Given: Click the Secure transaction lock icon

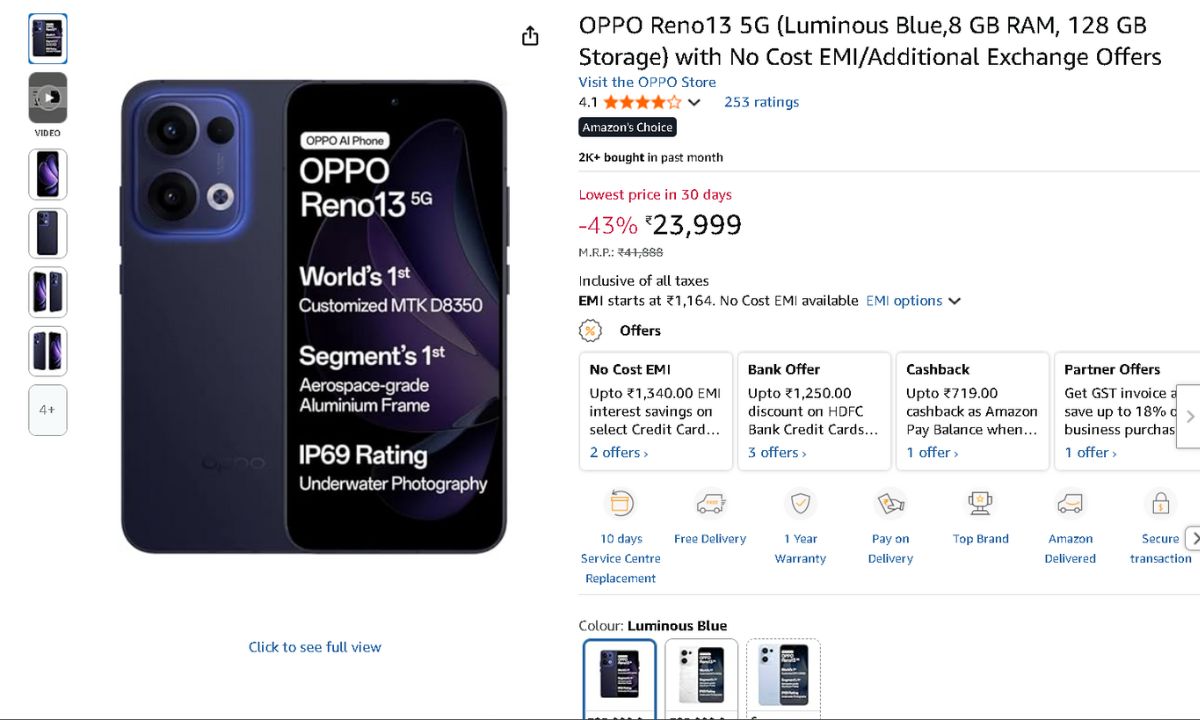Looking at the screenshot, I should click(x=1160, y=504).
